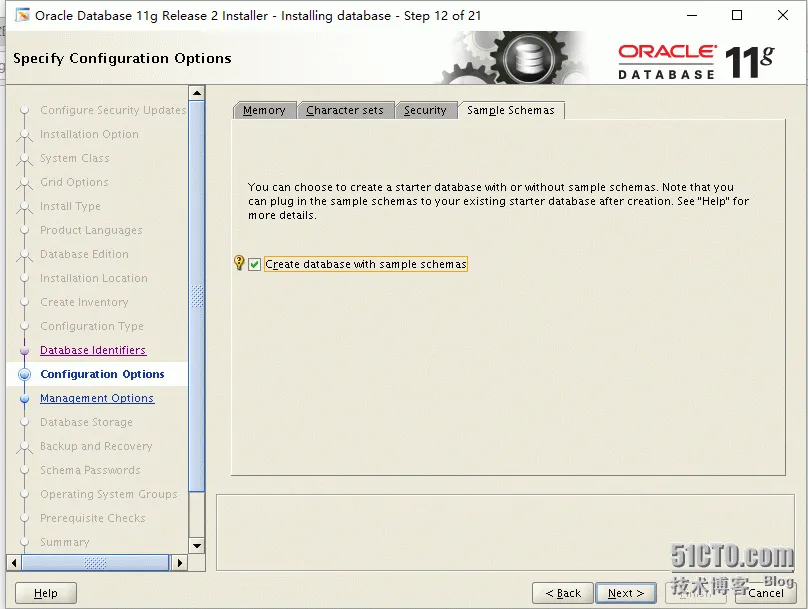Click 'Database Edition' step text
808x609 pixels.
[x=85, y=254]
